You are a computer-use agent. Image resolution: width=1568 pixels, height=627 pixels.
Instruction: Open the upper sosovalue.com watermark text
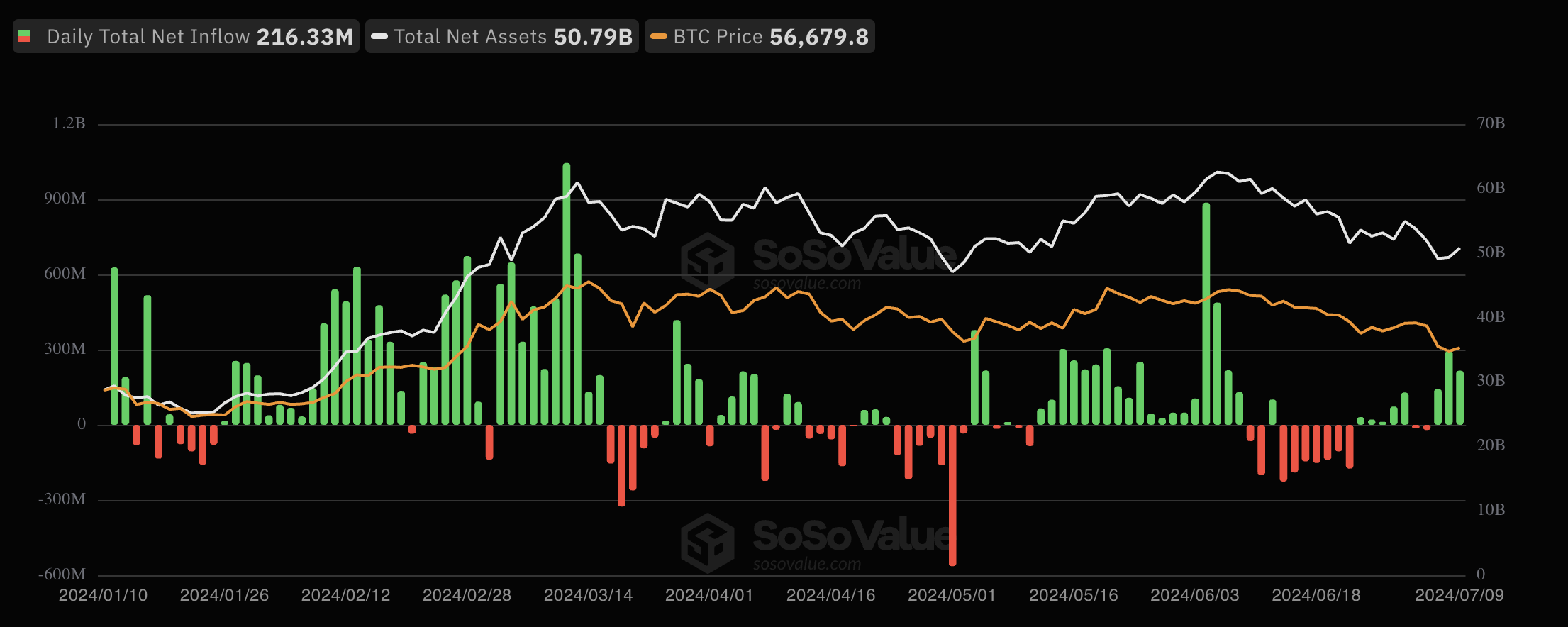[x=807, y=284]
